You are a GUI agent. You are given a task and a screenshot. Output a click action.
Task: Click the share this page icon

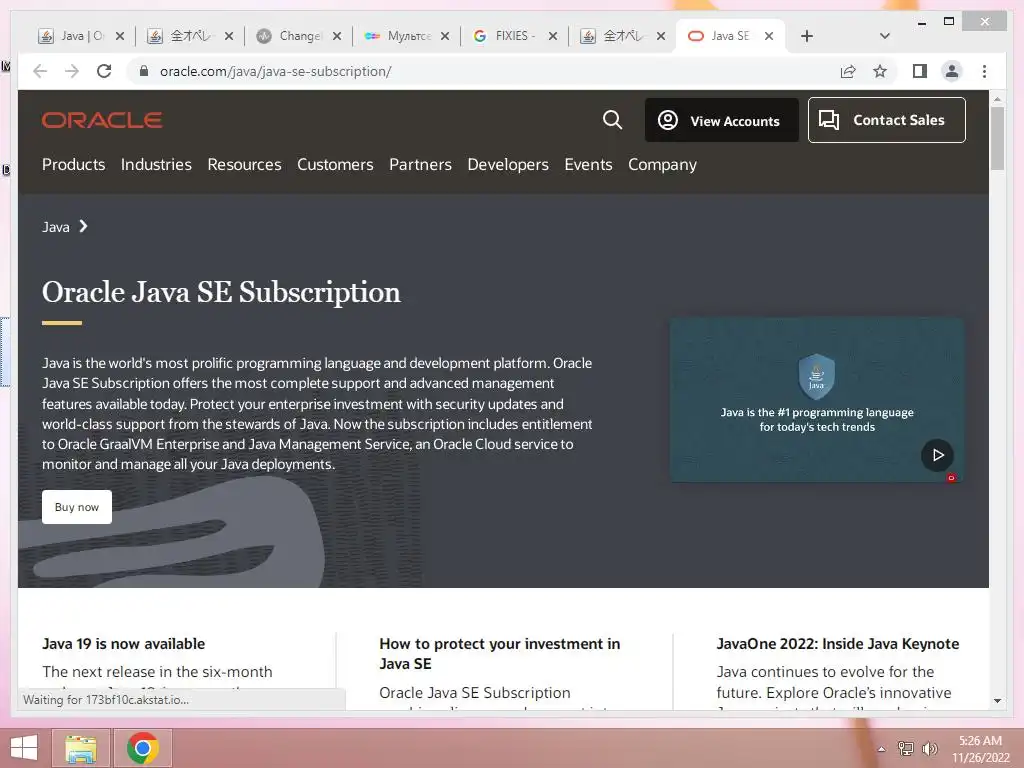tap(848, 71)
